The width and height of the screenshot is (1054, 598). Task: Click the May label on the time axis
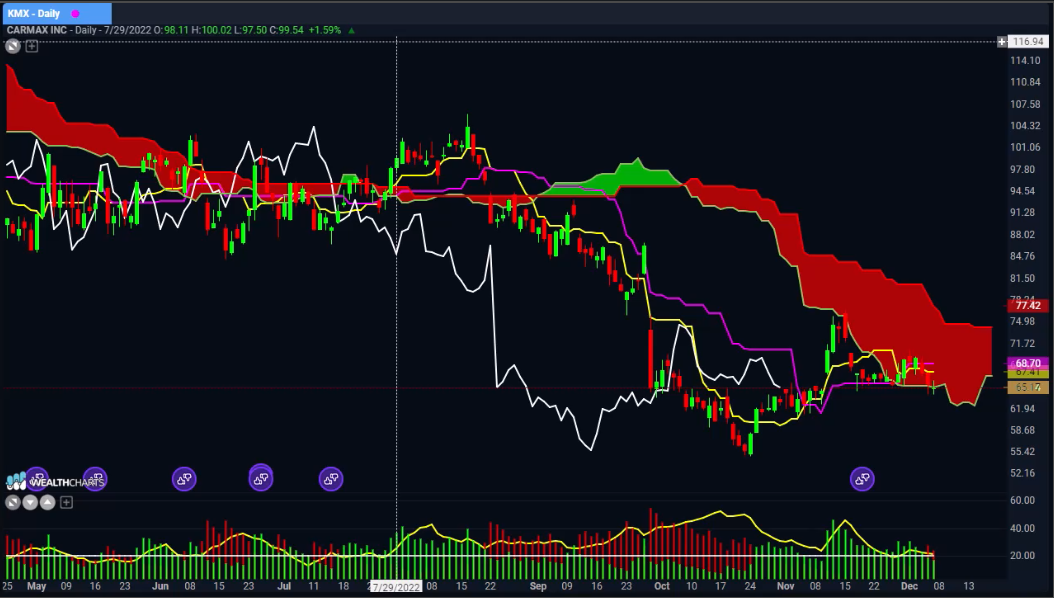tap(36, 587)
